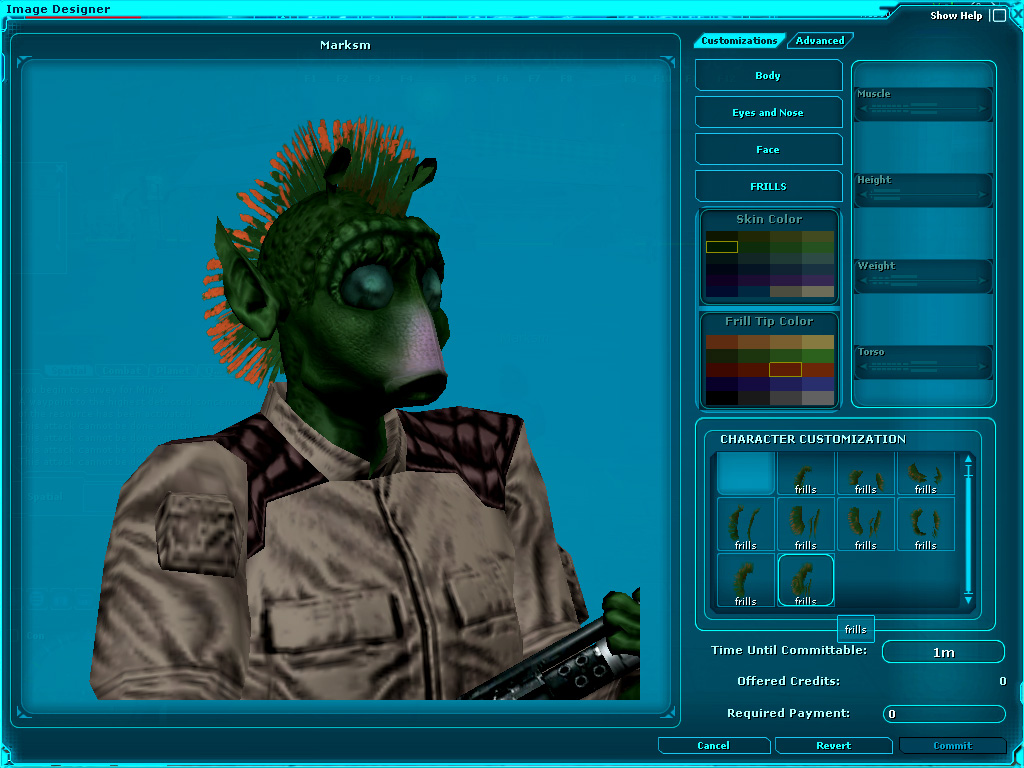Select the FRILLS customization category
The width and height of the screenshot is (1024, 768).
768,186
